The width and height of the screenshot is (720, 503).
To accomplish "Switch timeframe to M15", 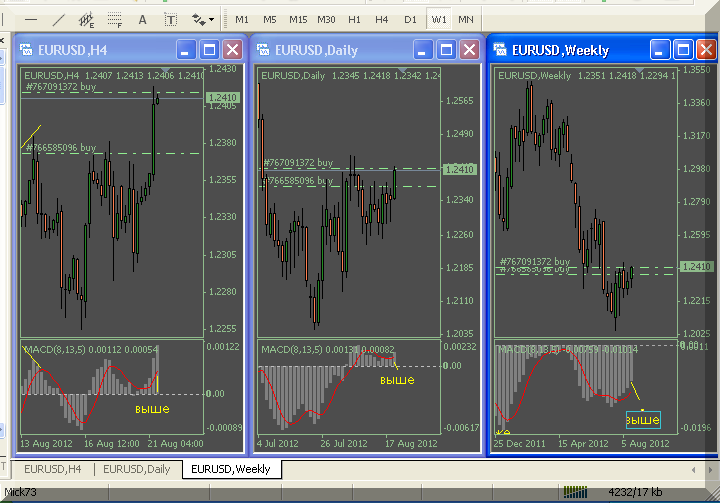I will click(297, 19).
